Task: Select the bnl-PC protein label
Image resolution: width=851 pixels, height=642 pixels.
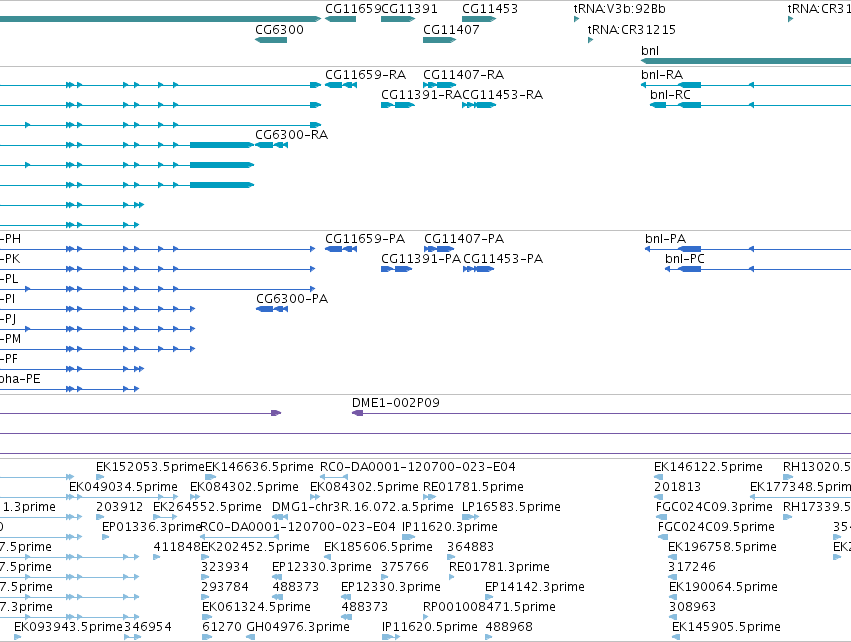Action: pos(684,259)
